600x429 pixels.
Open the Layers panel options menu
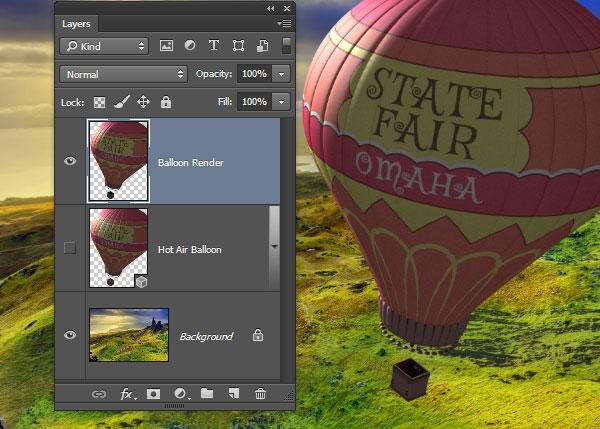point(284,24)
